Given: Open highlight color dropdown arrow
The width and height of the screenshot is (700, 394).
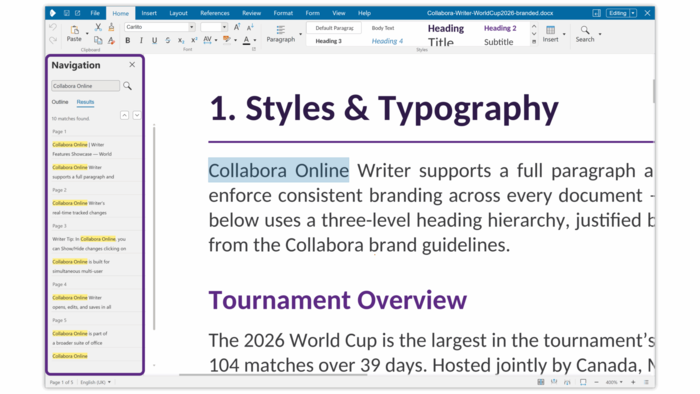Looking at the screenshot, I should tap(235, 41).
